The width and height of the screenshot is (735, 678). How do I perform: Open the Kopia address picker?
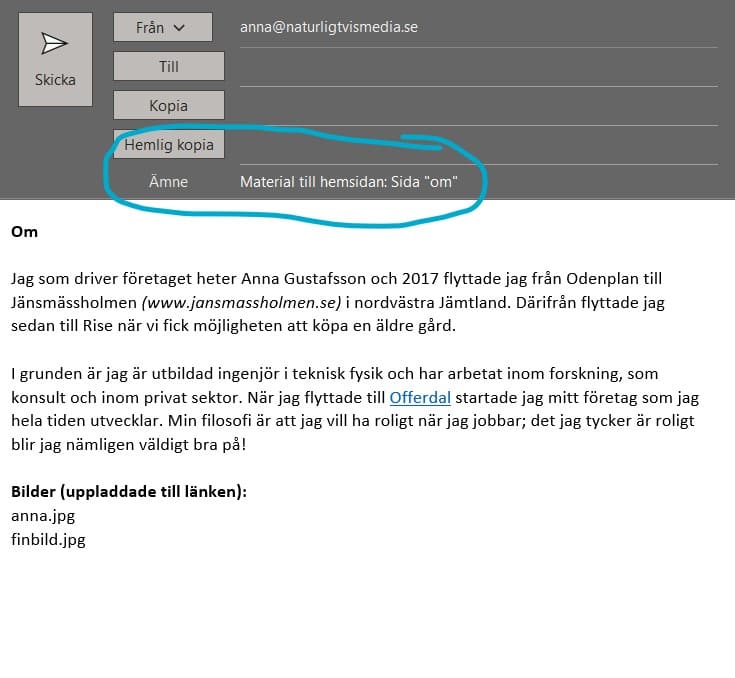click(x=169, y=106)
